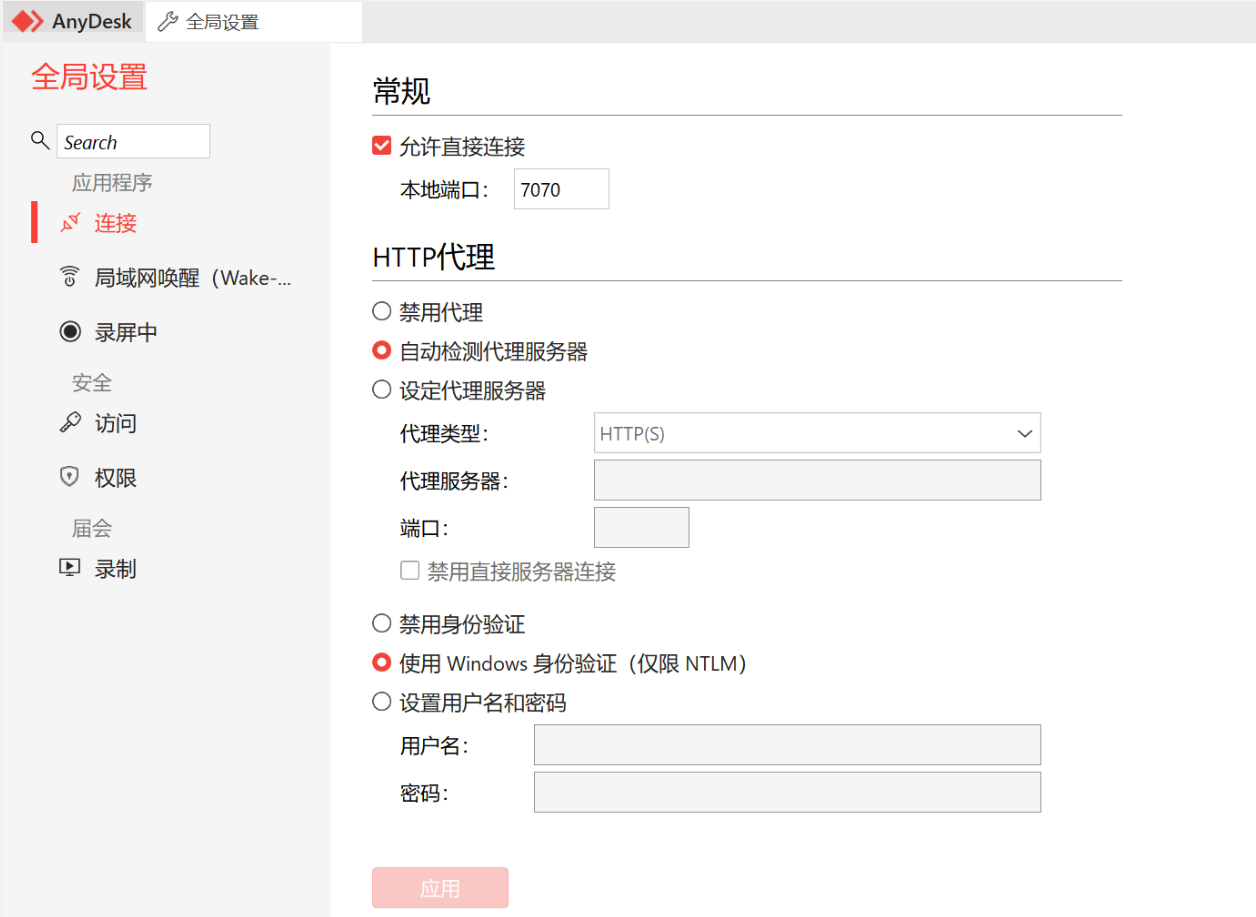Click the 录制 screen play icon

[x=69, y=568]
